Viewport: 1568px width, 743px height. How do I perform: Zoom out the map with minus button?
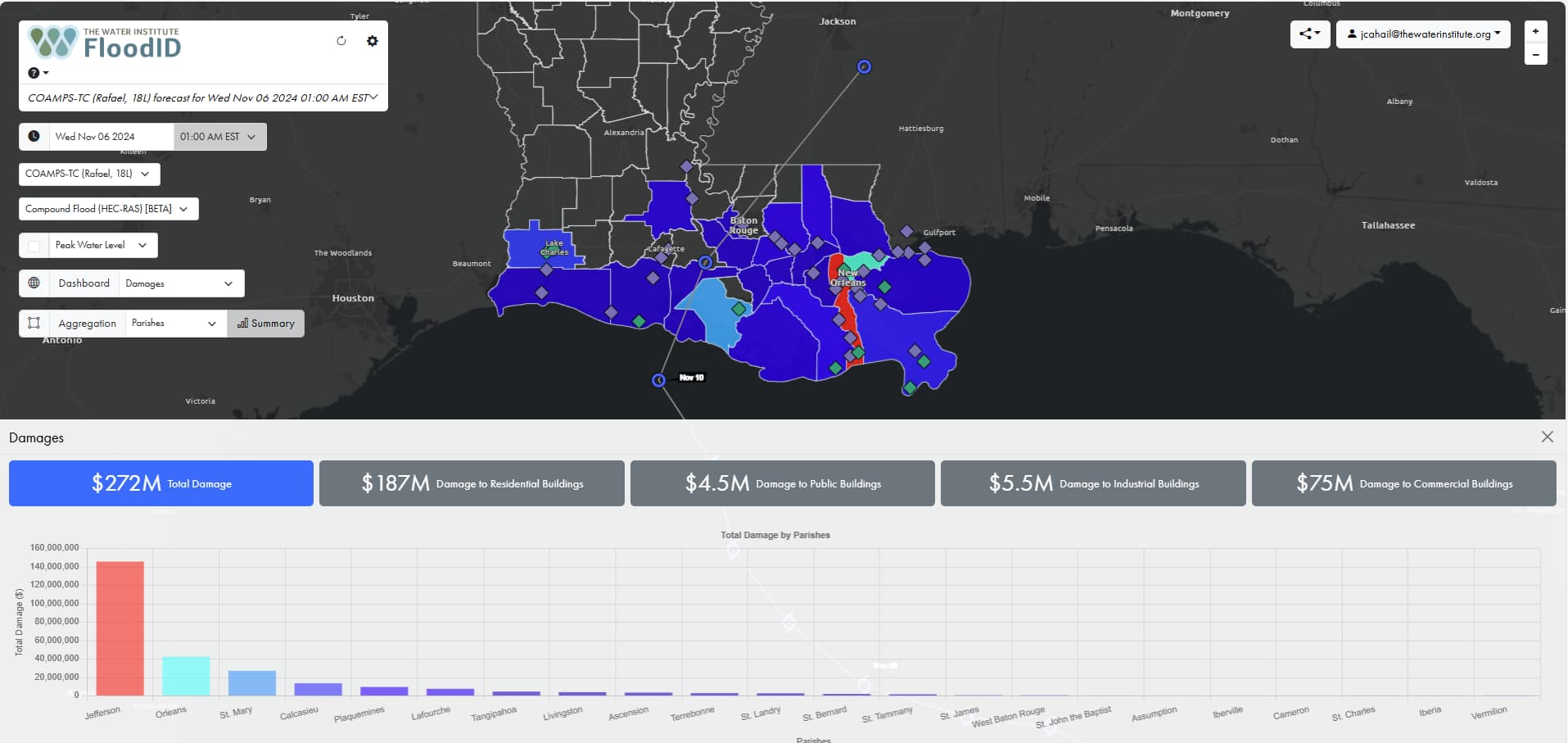click(1535, 55)
